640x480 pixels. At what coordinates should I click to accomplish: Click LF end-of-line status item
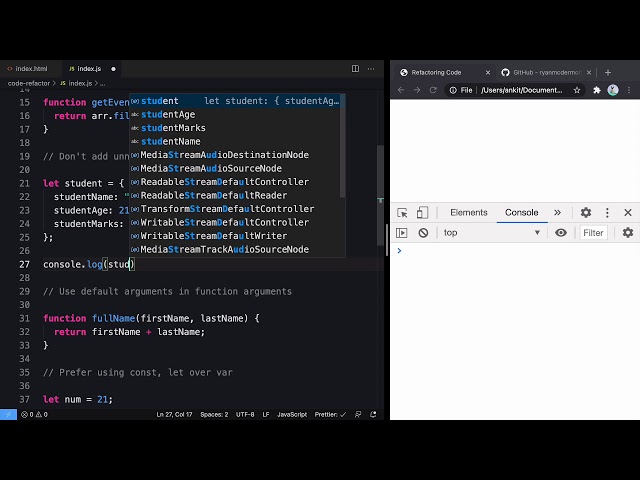pos(266,414)
